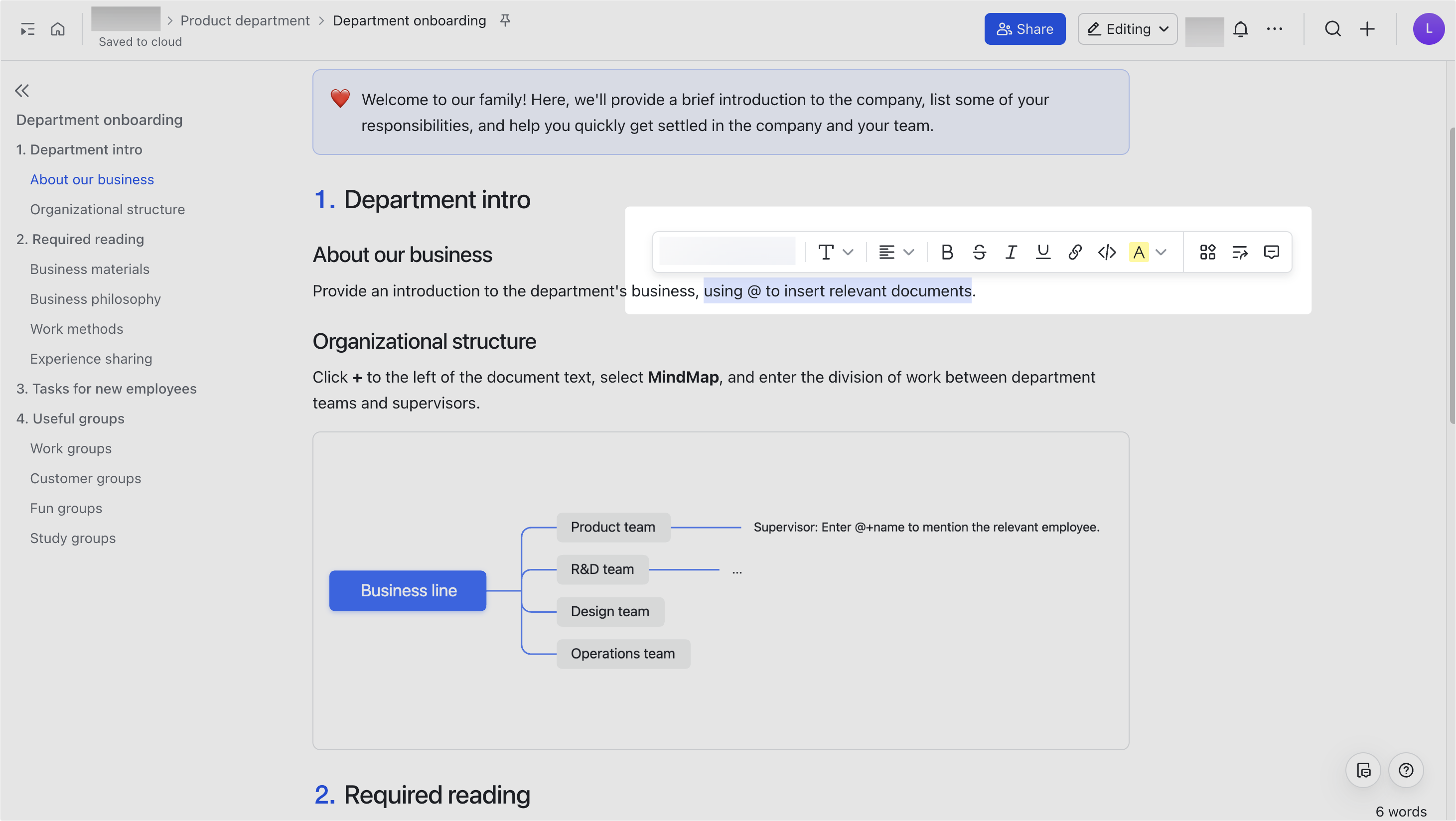Click the Share button
This screenshot has height=821, width=1456.
pos(1025,29)
